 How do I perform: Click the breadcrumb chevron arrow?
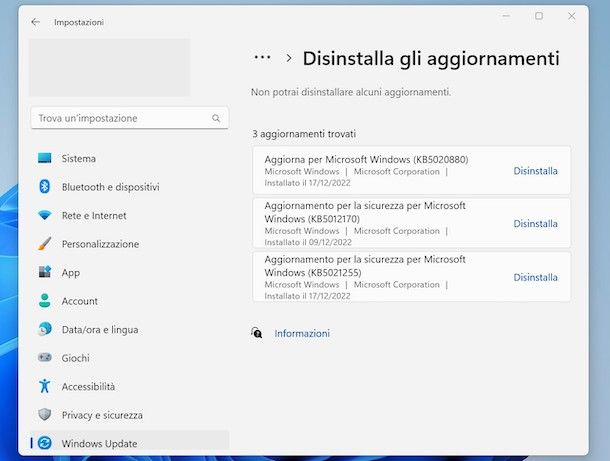289,58
